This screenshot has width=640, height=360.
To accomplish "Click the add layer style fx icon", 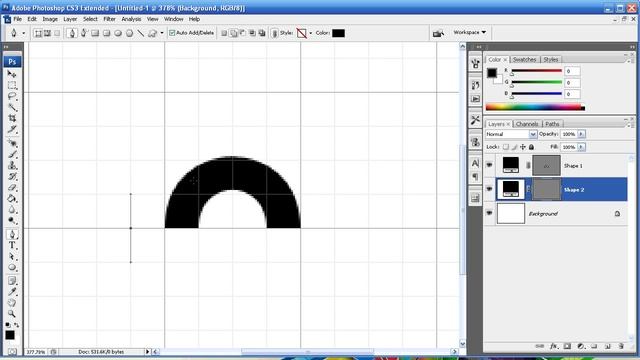I will (553, 346).
